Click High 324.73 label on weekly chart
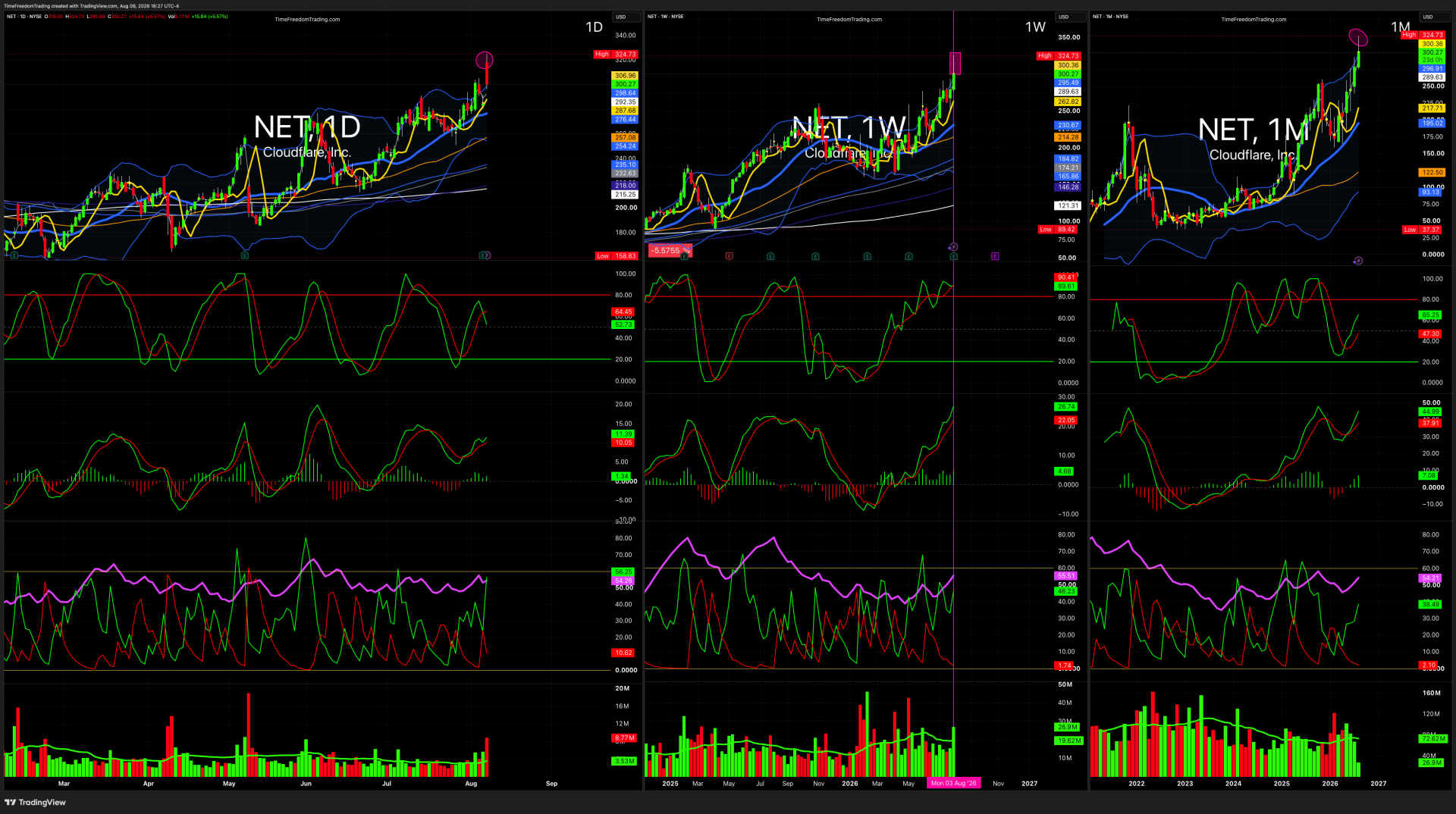This screenshot has width=1456, height=814. (x=1059, y=56)
